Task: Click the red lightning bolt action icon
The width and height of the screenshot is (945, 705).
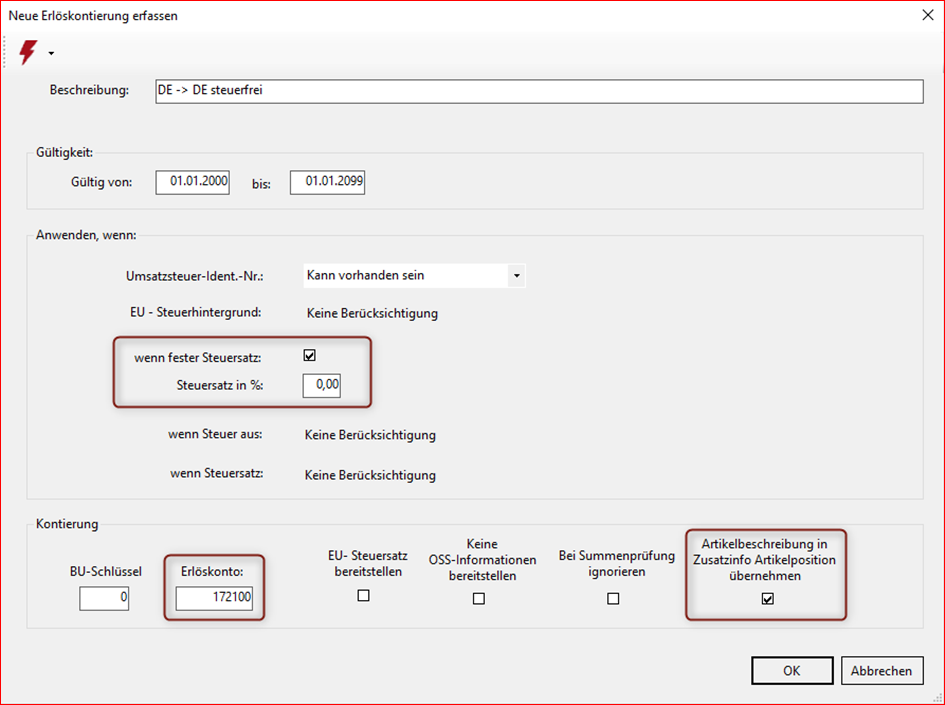Action: (28, 52)
